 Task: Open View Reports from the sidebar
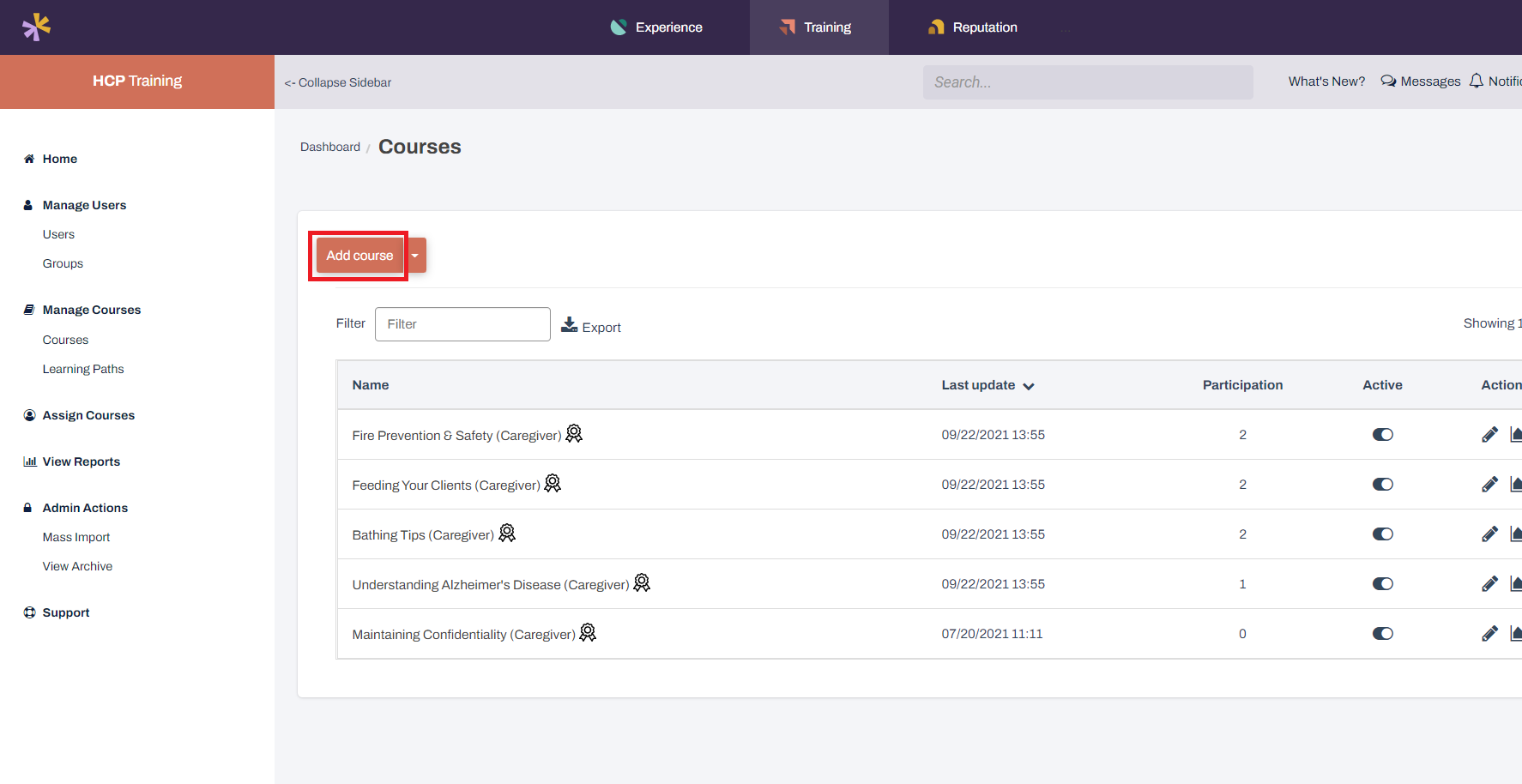click(x=80, y=461)
